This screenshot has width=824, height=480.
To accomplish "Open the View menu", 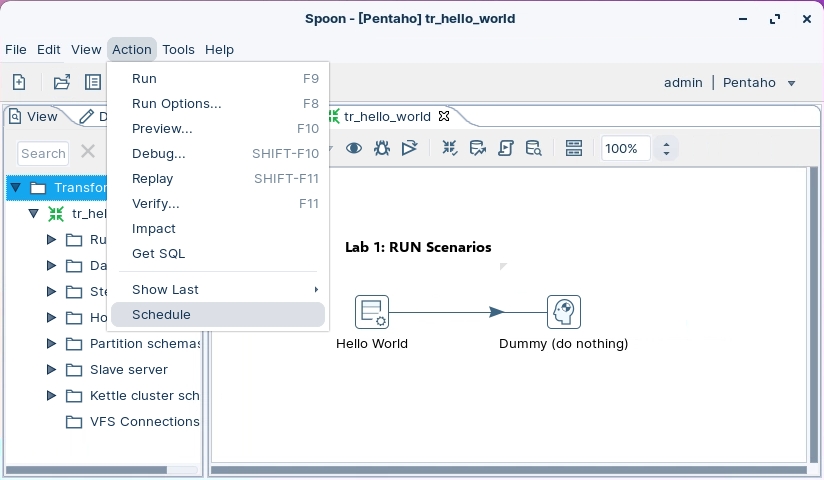I will [x=86, y=49].
